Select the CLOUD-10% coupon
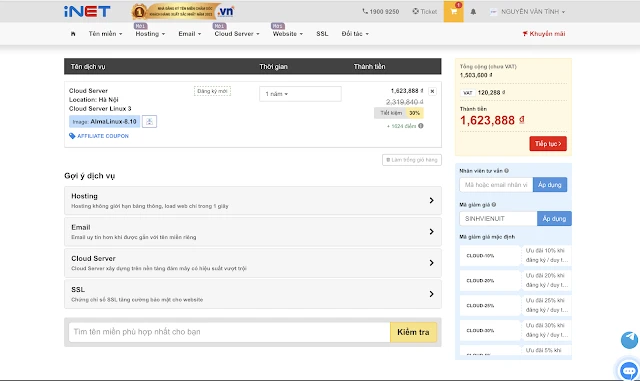The image size is (640, 381). [490, 256]
